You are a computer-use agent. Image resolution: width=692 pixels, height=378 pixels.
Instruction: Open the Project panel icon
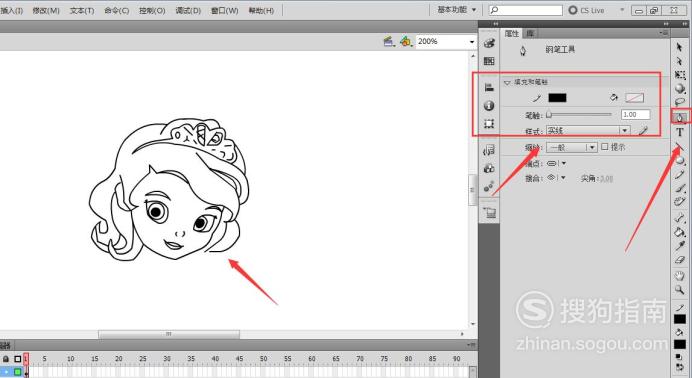(x=489, y=213)
